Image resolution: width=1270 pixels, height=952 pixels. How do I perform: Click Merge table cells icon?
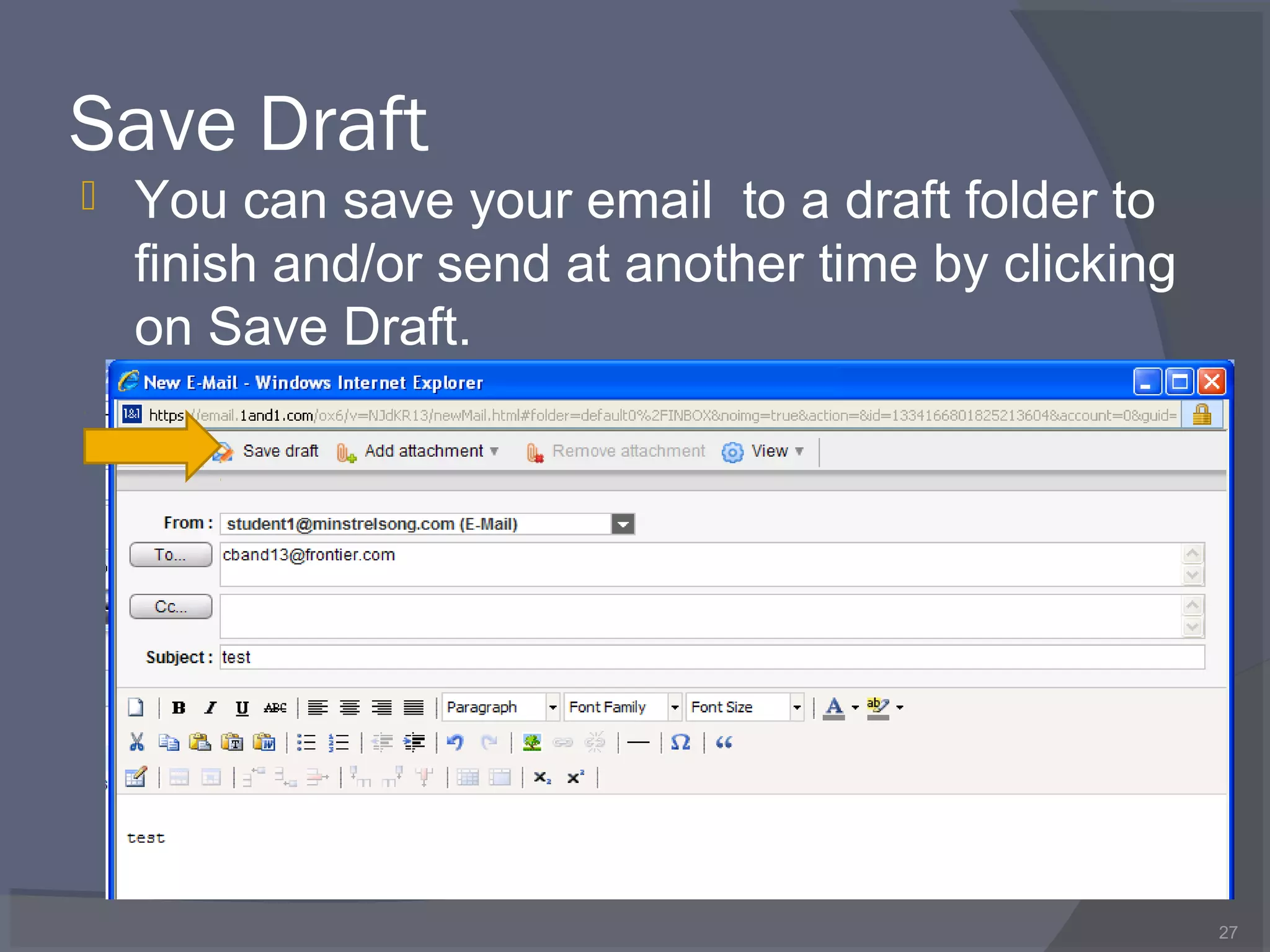[500, 777]
